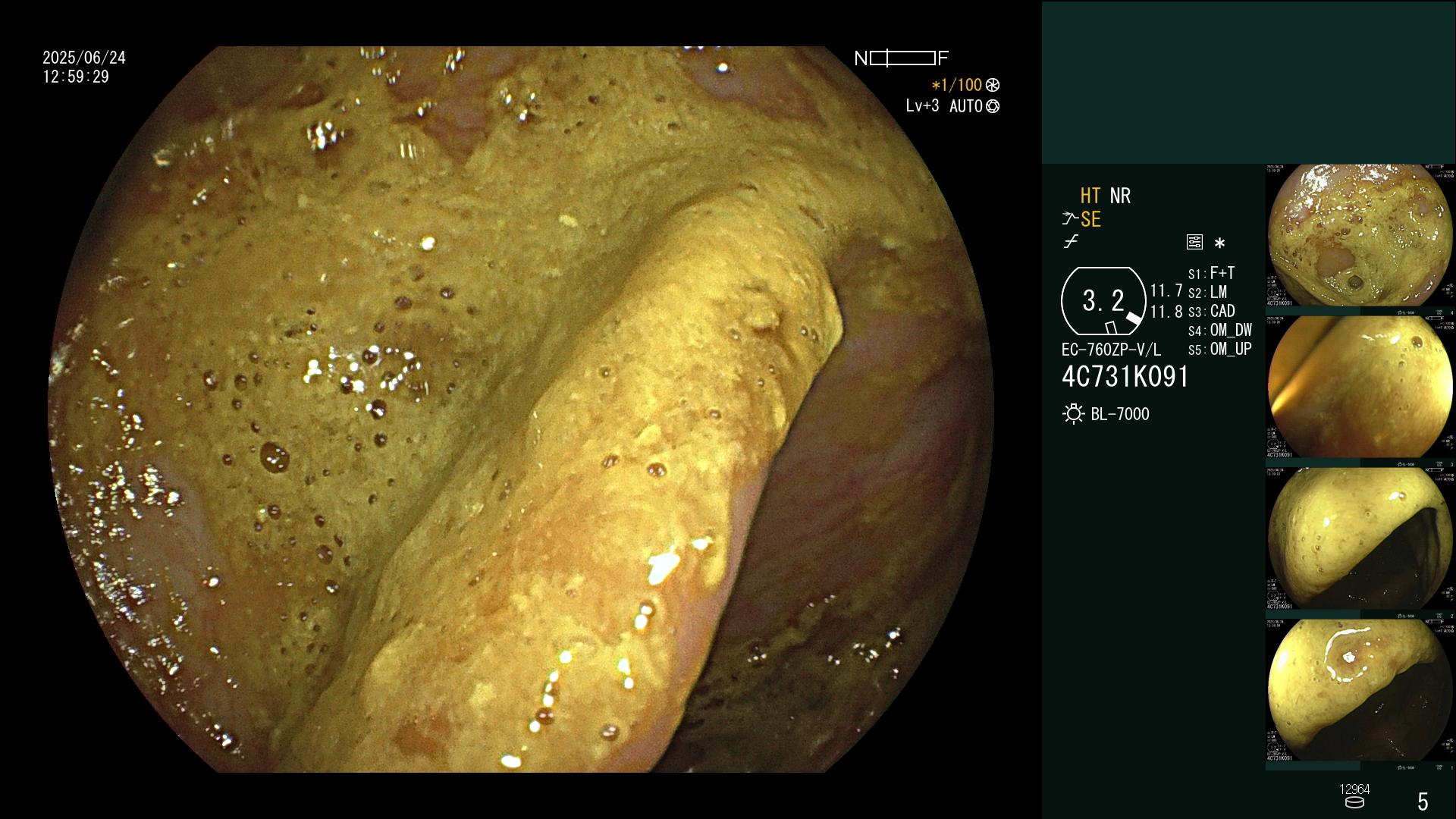Click the light source lamp icon

pos(1073,414)
